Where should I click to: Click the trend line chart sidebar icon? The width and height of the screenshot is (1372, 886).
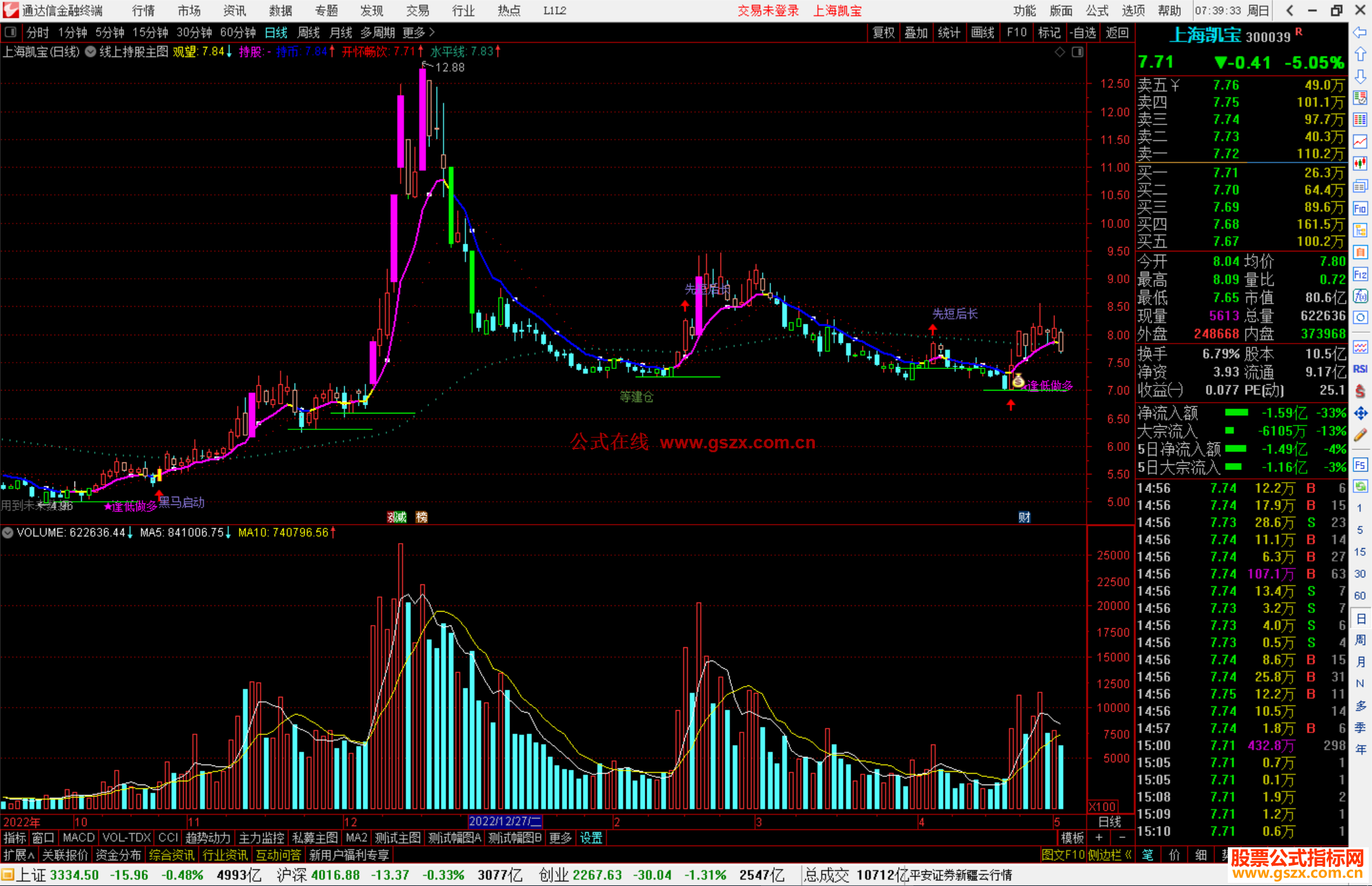1360,142
